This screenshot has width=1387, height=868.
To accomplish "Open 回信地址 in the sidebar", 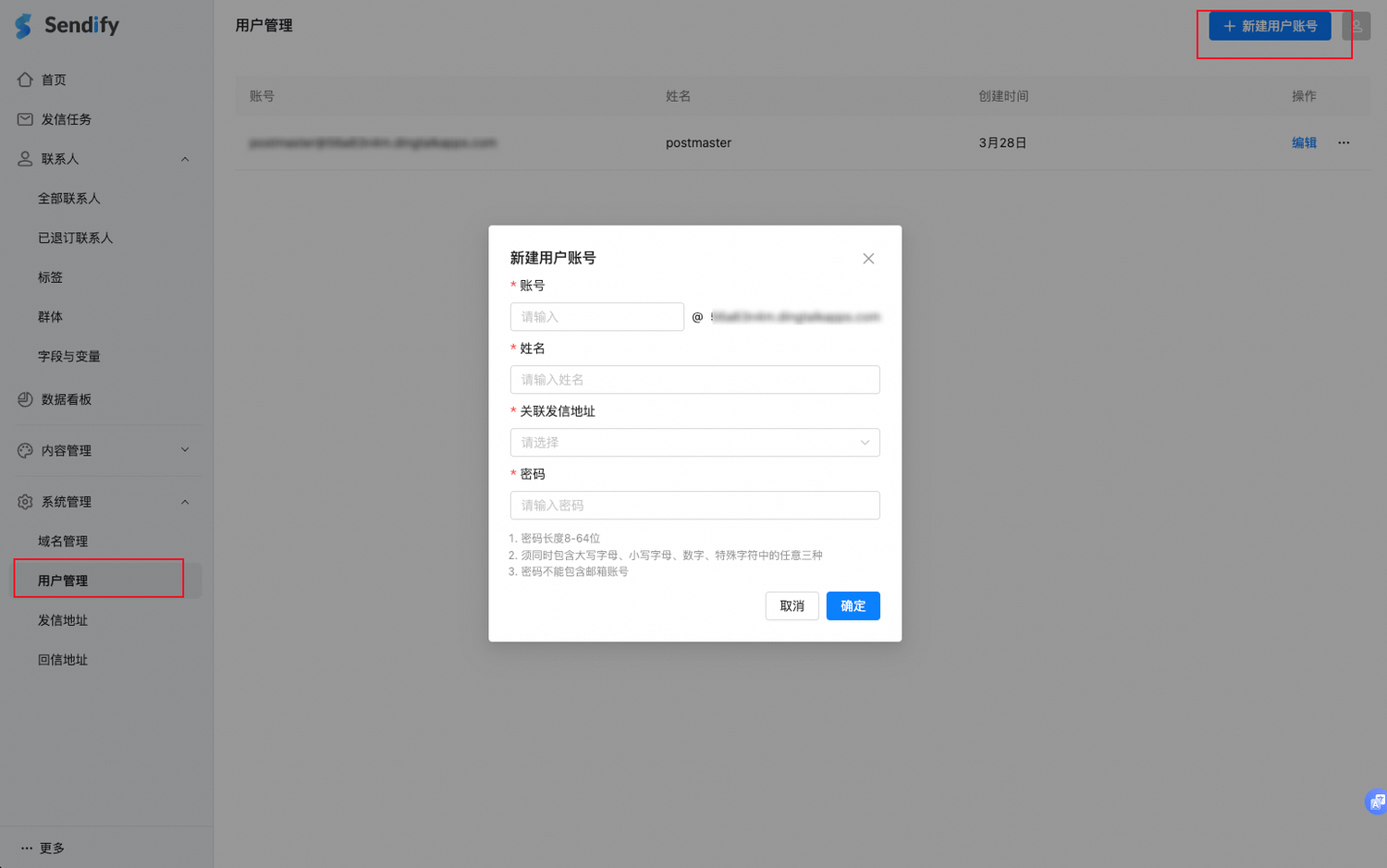I will [63, 660].
